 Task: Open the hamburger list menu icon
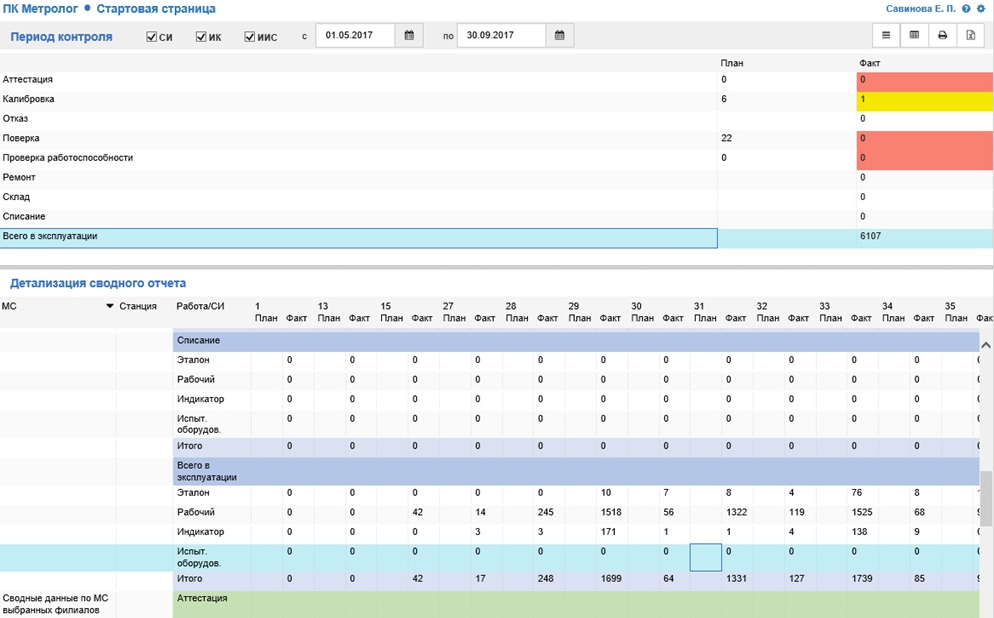point(886,36)
